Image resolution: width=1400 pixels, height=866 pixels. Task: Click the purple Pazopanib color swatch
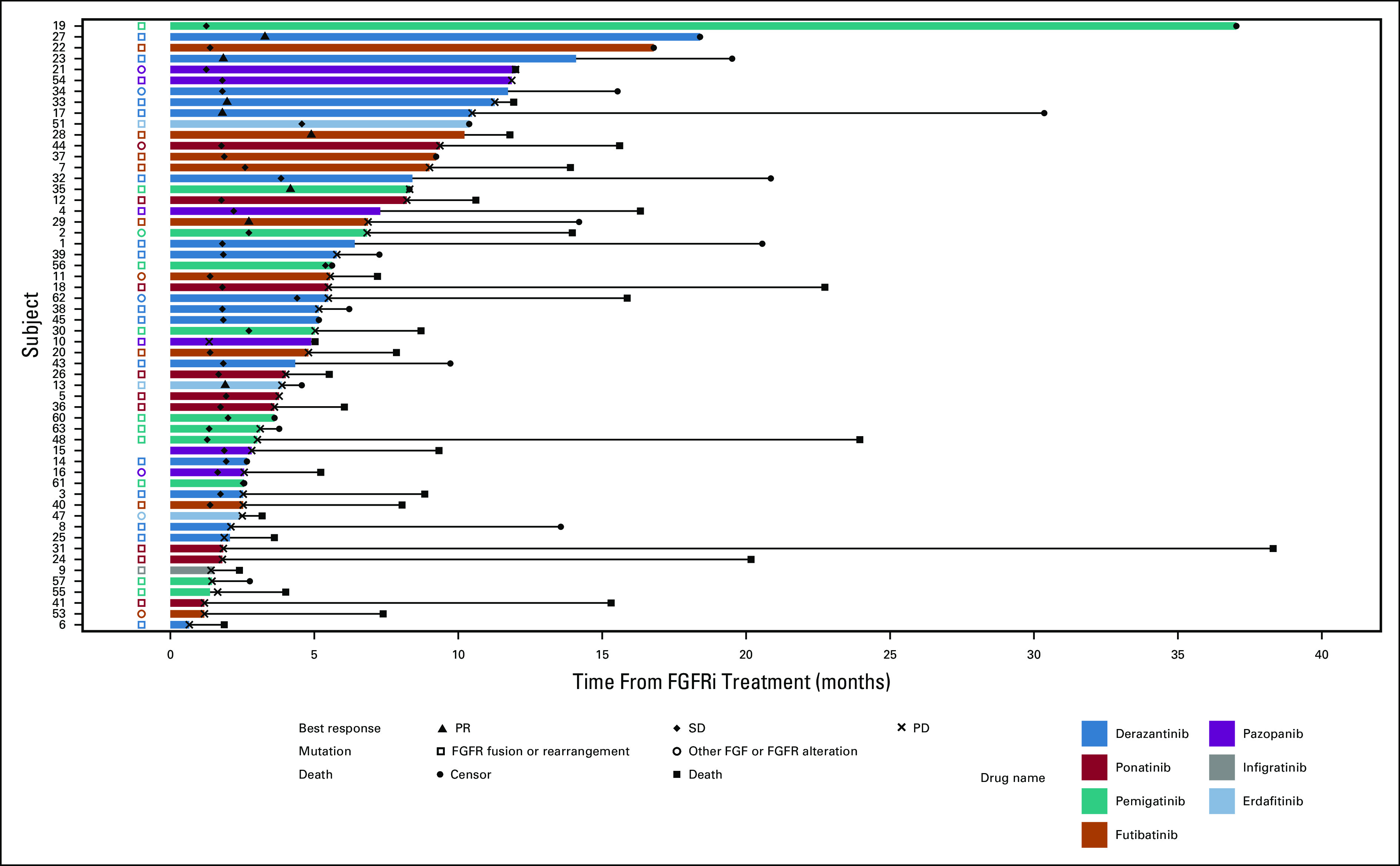pos(1222,734)
